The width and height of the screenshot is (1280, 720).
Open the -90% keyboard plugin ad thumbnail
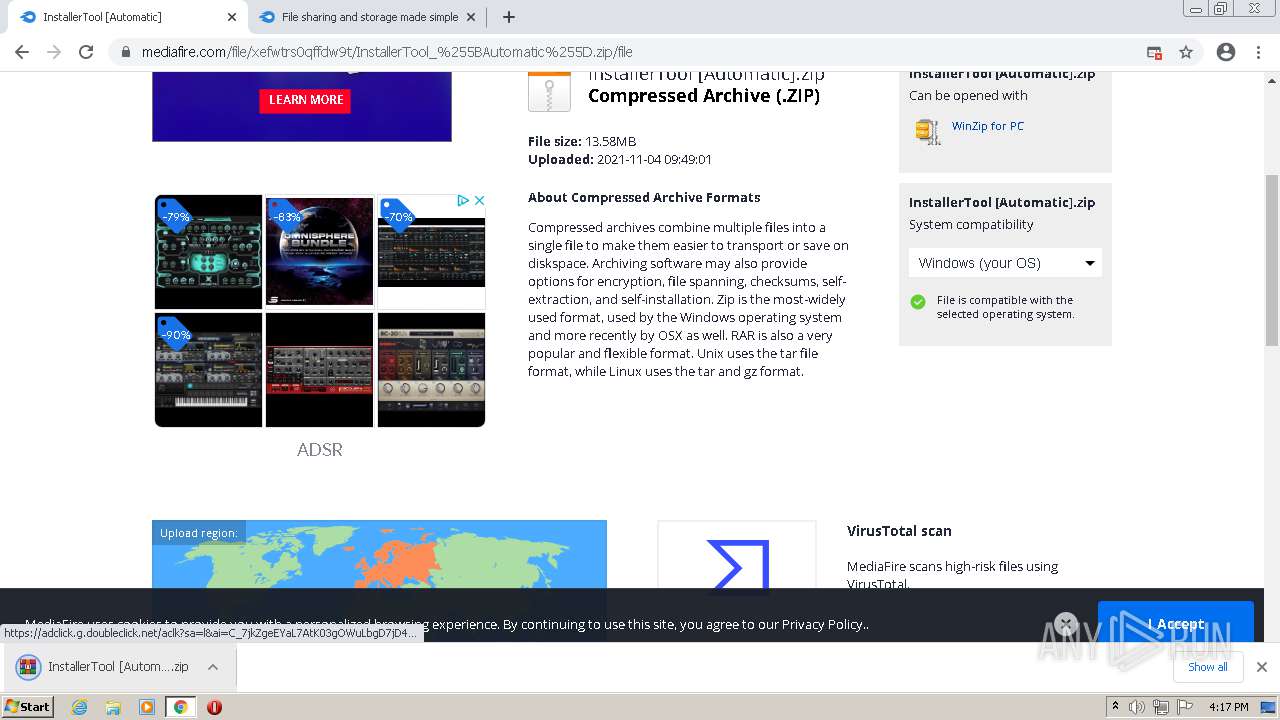[x=208, y=370]
